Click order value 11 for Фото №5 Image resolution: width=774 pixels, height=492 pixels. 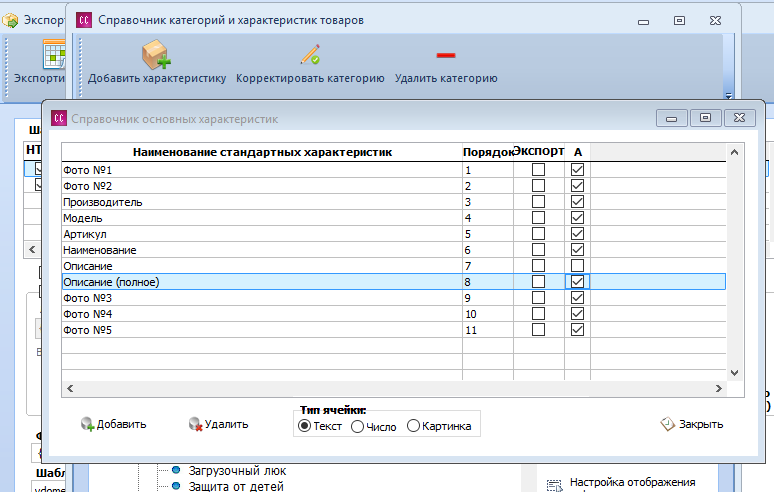(470, 330)
